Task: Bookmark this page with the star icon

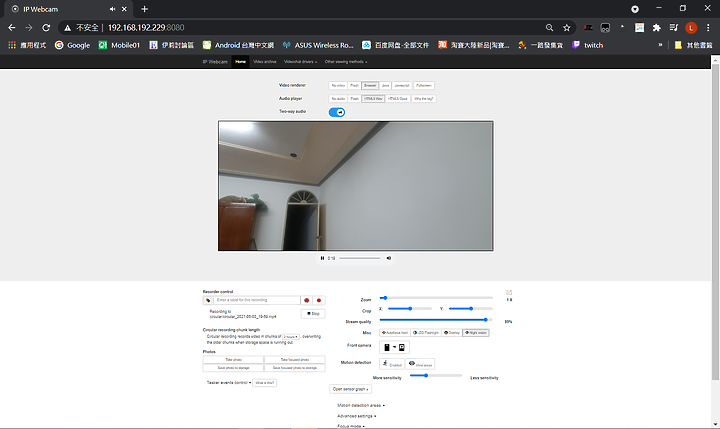Action: (x=567, y=28)
